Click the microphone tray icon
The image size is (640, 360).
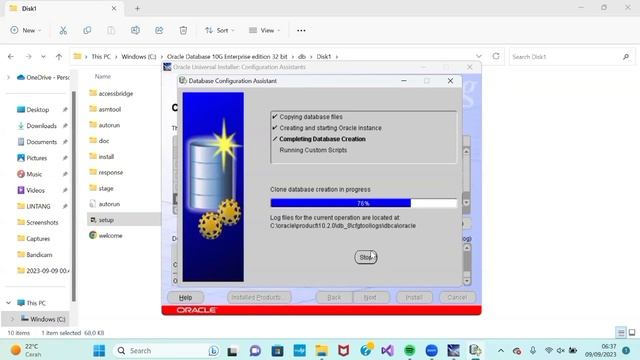coord(533,350)
